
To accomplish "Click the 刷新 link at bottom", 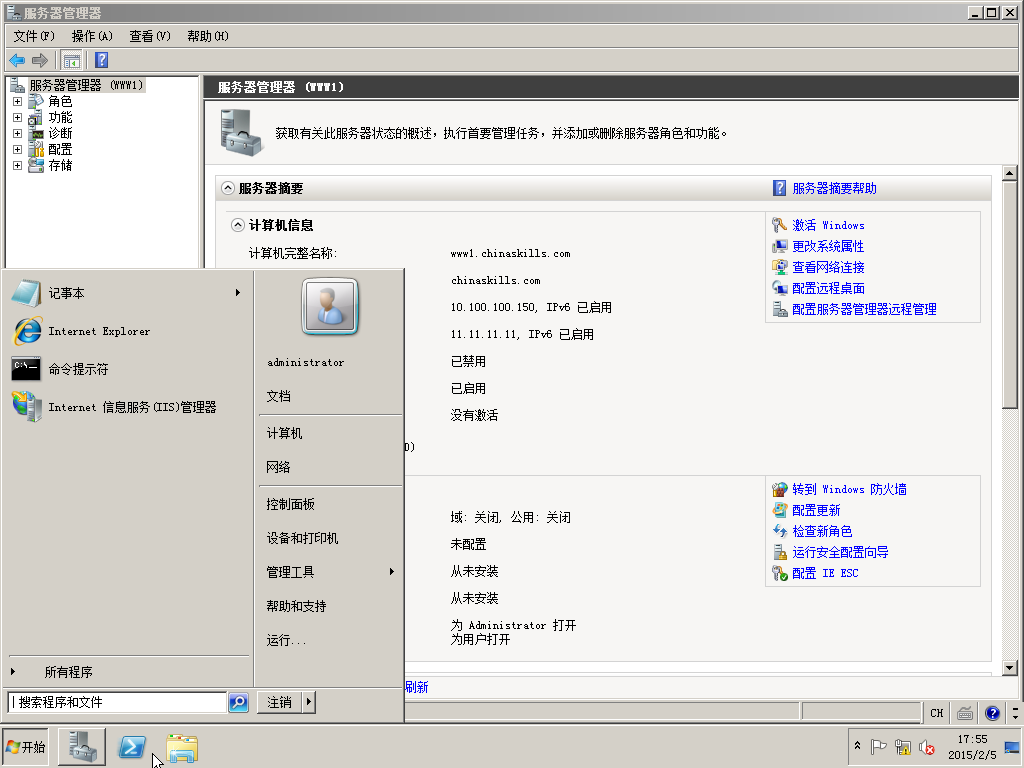I will pyautogui.click(x=417, y=687).
